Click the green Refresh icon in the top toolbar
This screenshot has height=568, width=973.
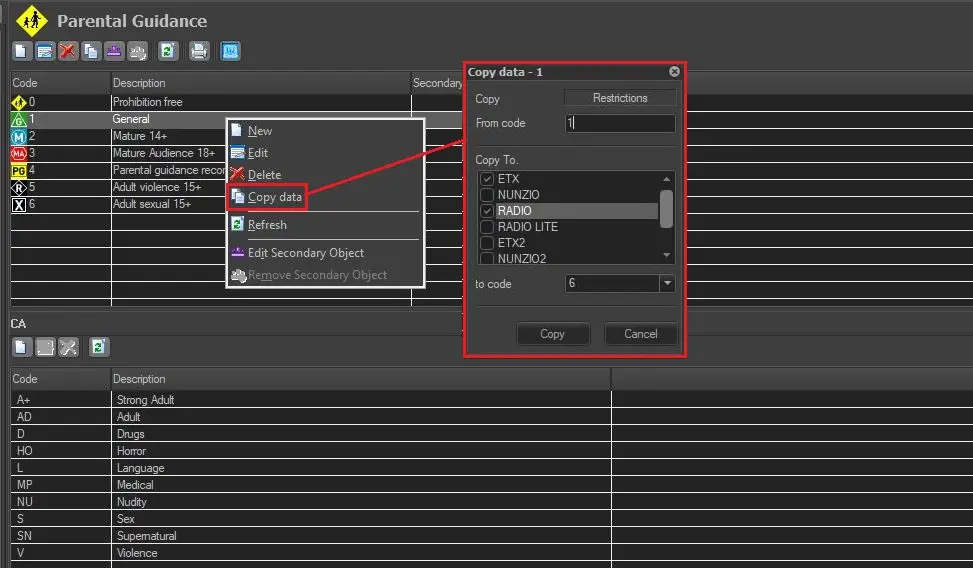point(168,51)
